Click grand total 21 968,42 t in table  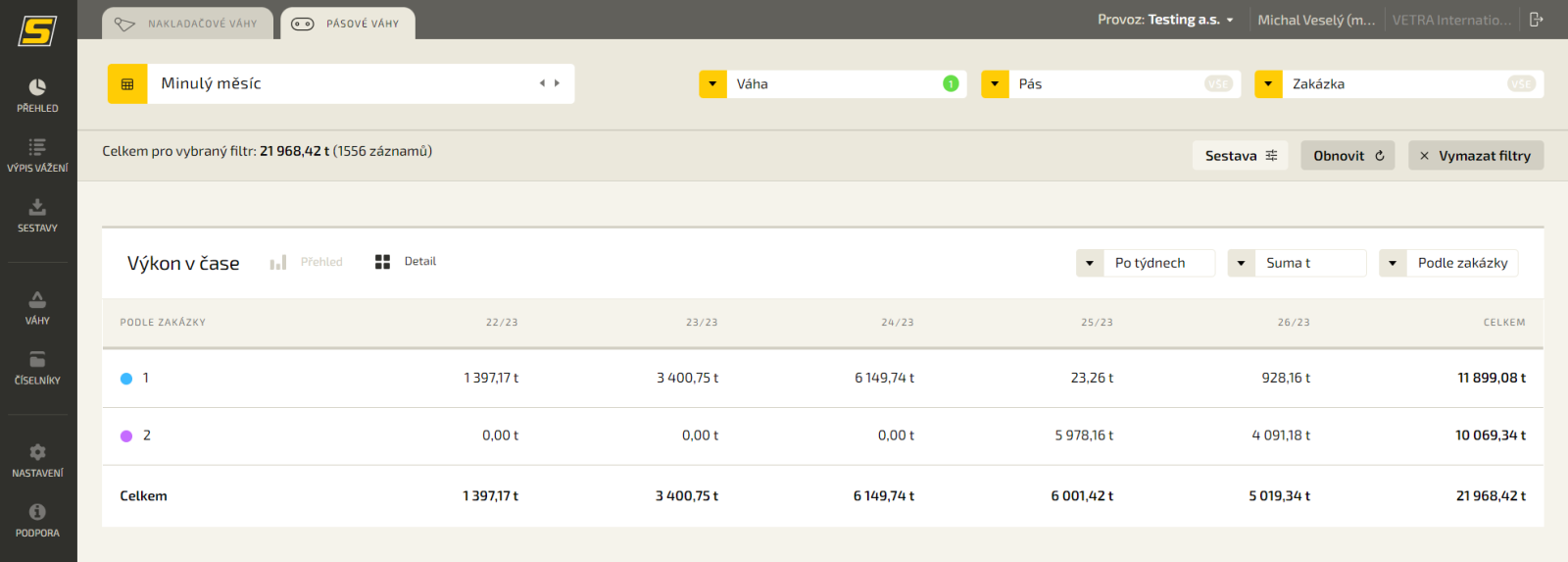[1491, 496]
